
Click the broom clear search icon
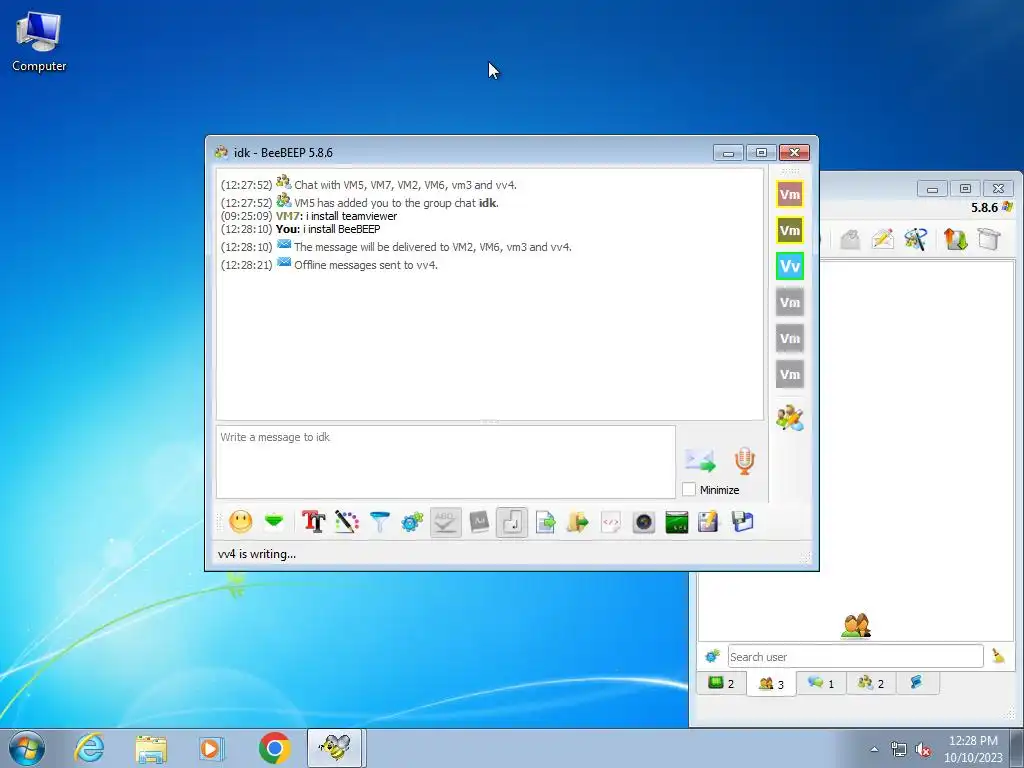998,656
